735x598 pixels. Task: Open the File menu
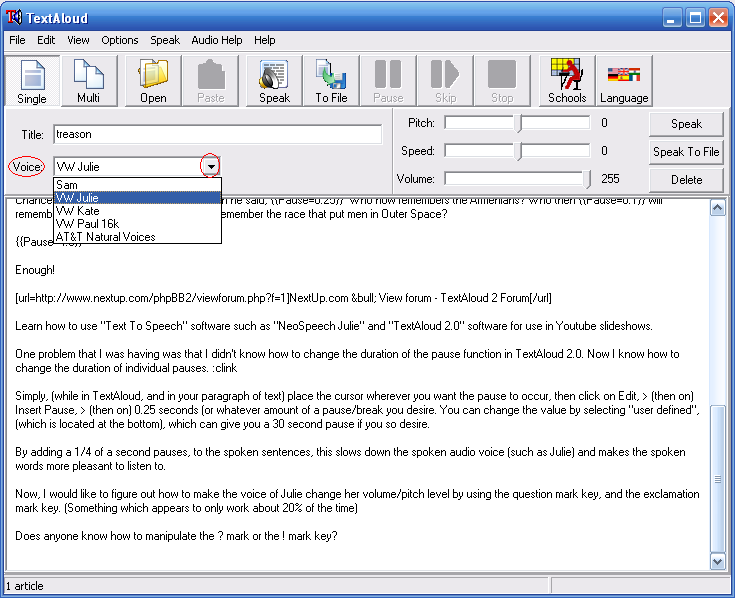coord(17,40)
